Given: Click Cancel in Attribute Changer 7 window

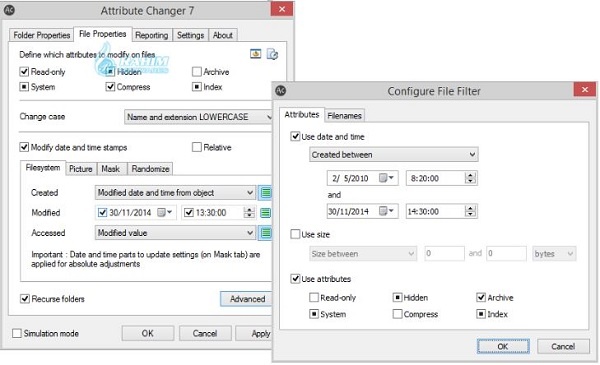Looking at the screenshot, I should 205,333.
